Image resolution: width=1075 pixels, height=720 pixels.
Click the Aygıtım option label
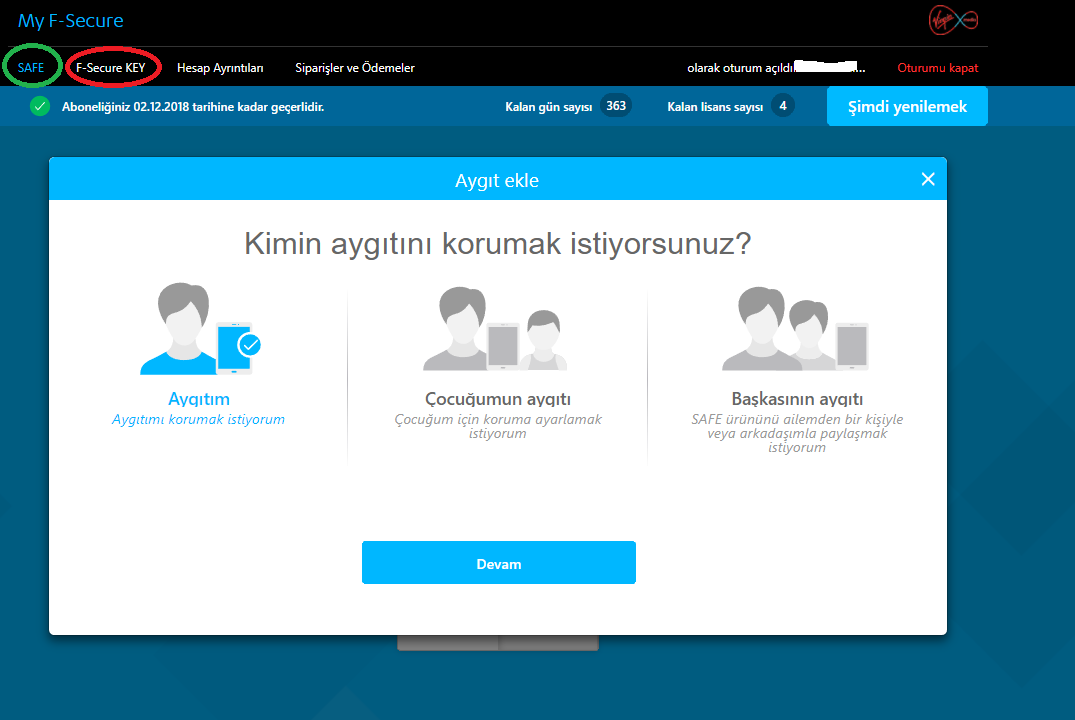click(199, 399)
